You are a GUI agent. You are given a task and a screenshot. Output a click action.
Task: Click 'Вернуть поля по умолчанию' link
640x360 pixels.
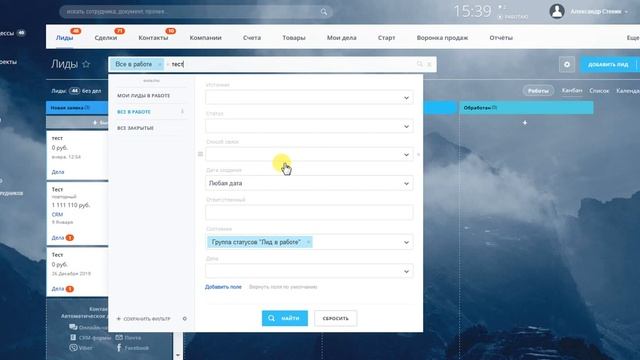click(283, 287)
